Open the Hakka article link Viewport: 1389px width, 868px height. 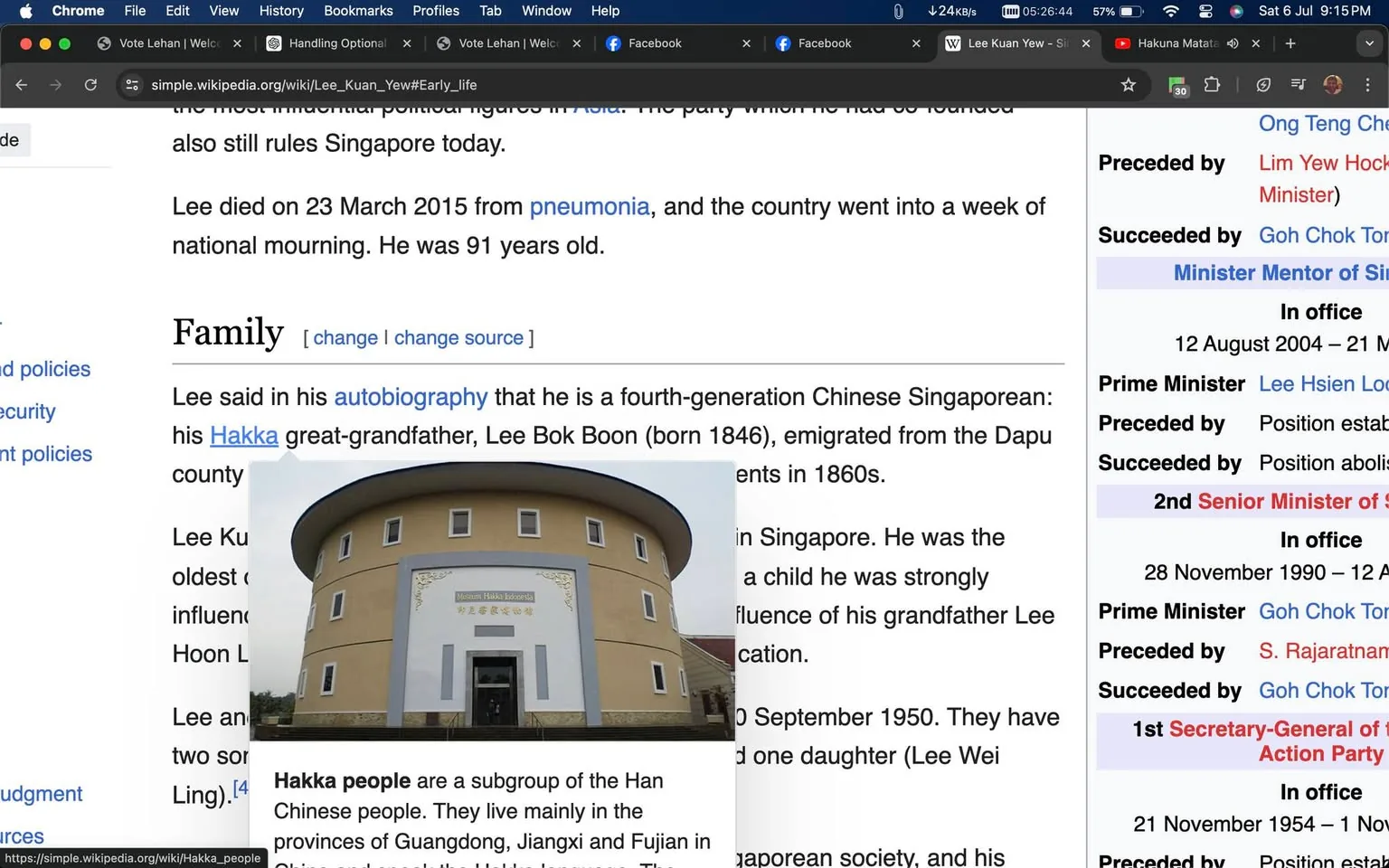click(243, 435)
